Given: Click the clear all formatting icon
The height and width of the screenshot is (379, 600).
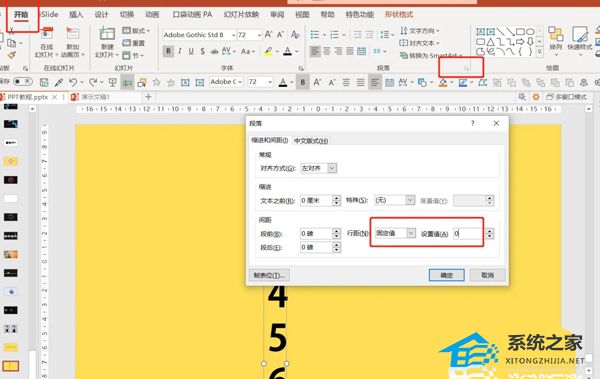Looking at the screenshot, I should [295, 34].
